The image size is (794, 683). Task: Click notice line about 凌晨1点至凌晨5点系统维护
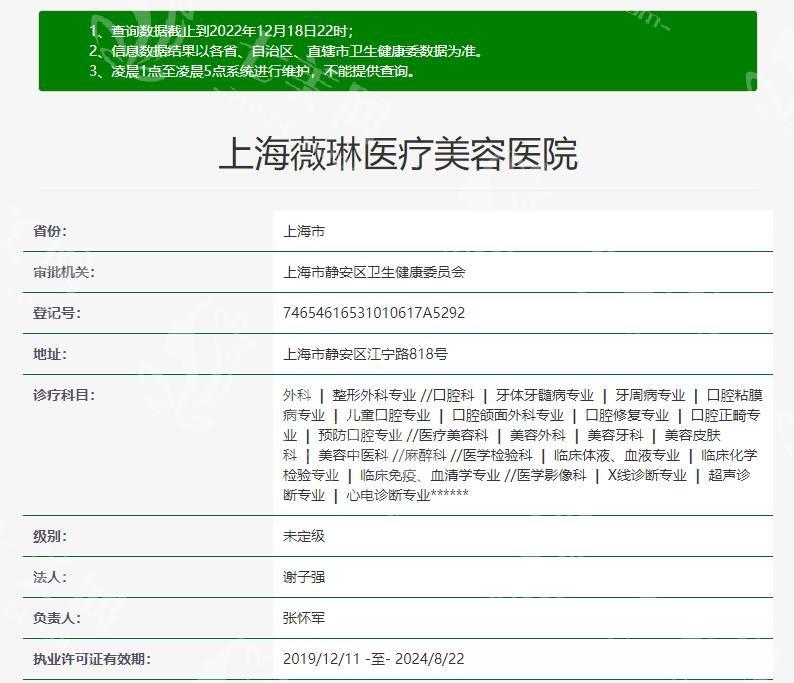[x=253, y=71]
